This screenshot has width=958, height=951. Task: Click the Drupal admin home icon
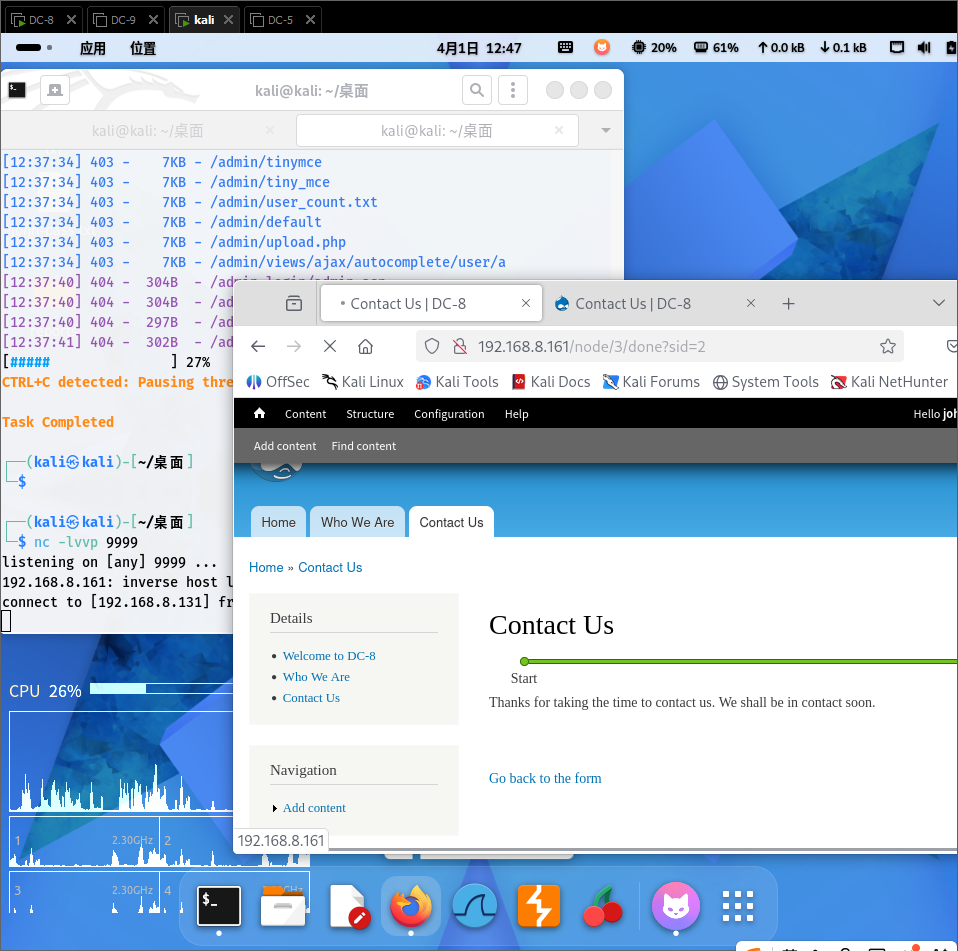(x=260, y=413)
